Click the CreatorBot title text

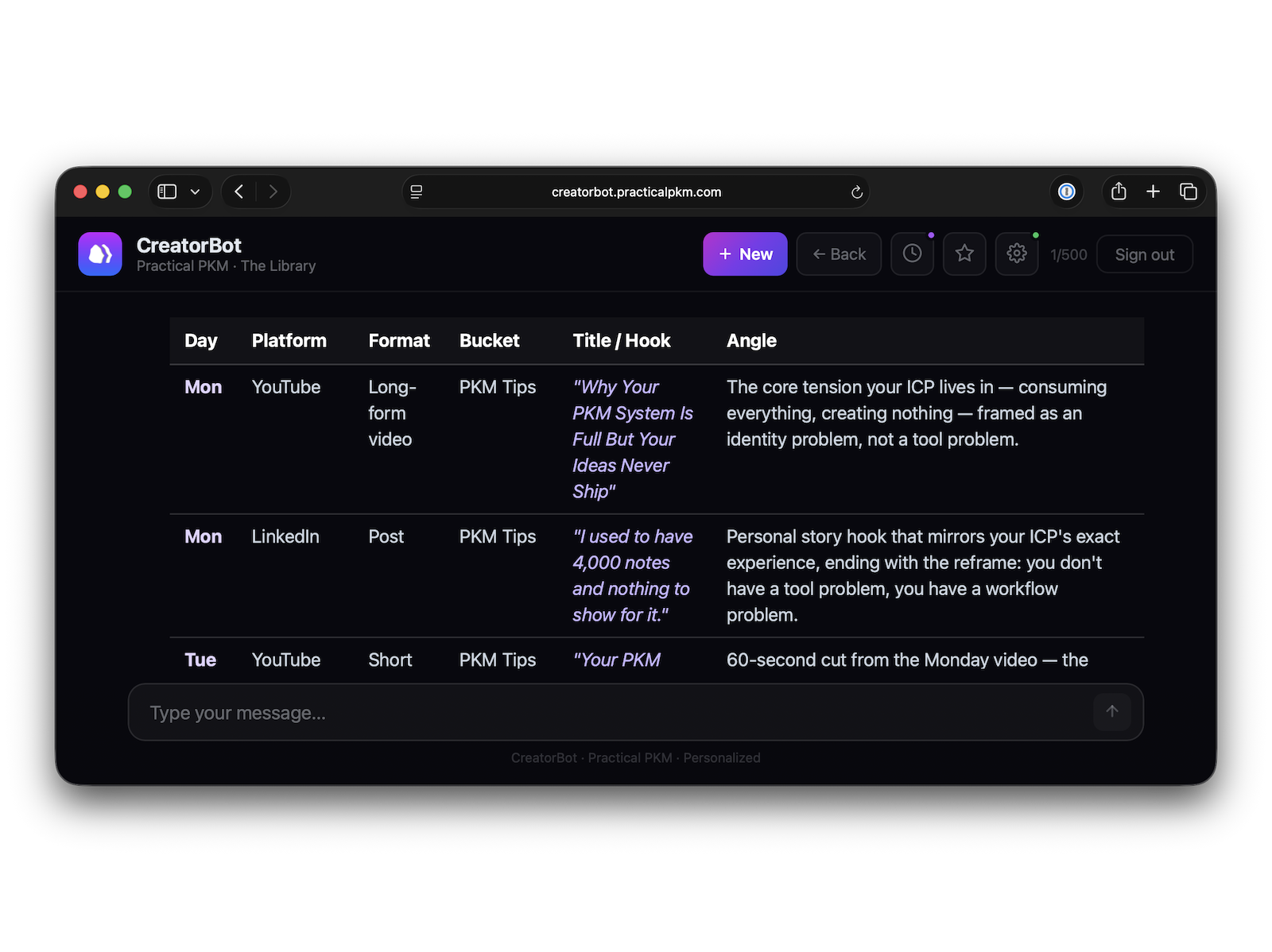tap(188, 246)
